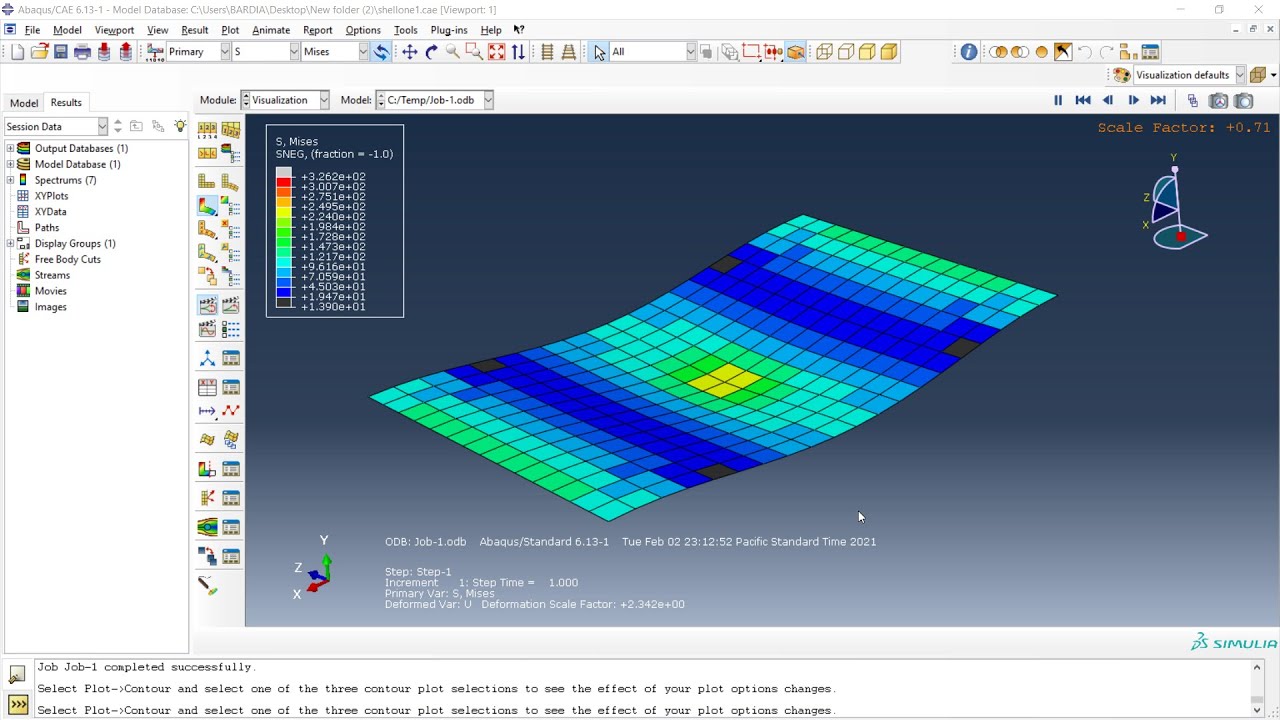Click the Auto-Fit View icon
The height and width of the screenshot is (720, 1280).
tap(497, 52)
